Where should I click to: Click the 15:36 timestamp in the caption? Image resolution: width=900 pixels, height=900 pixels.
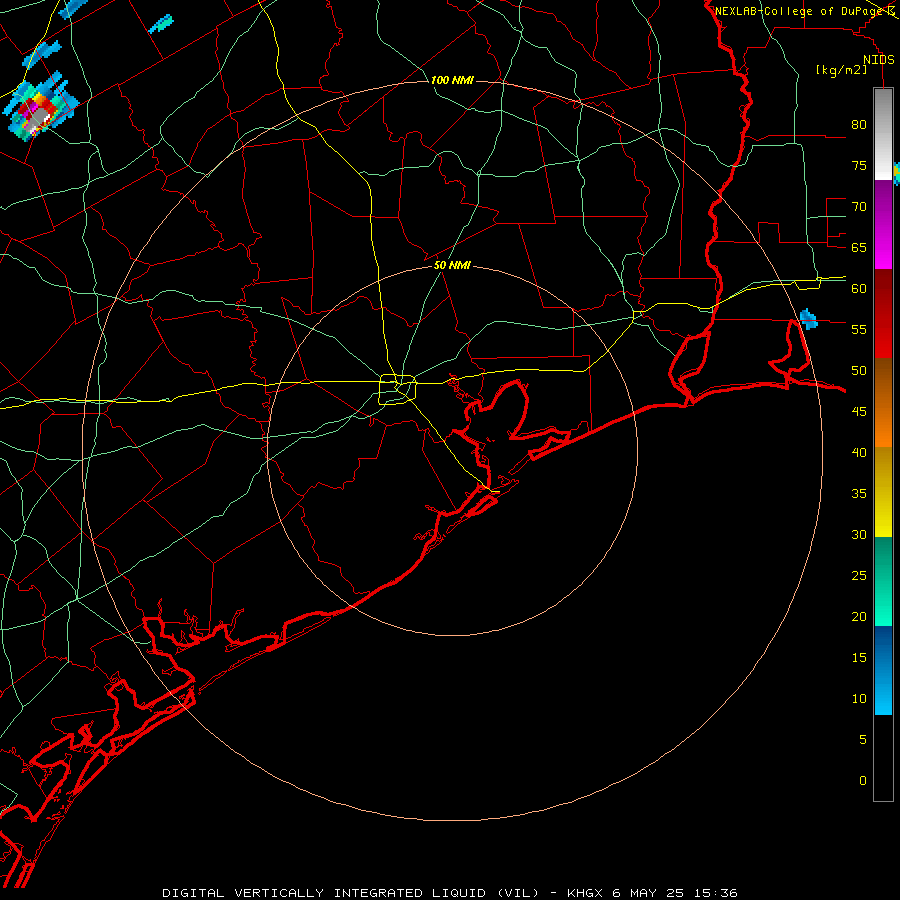(x=718, y=893)
